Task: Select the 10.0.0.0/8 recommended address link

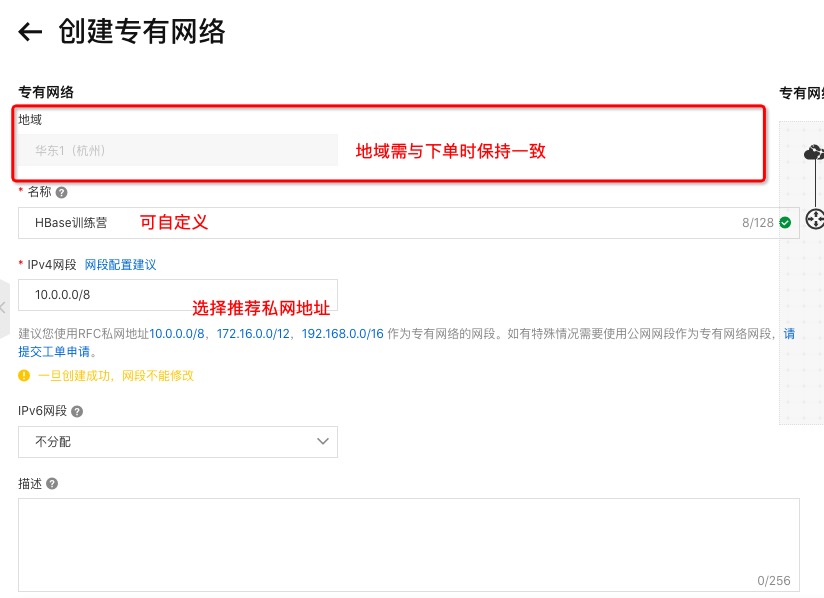Action: click(x=177, y=334)
